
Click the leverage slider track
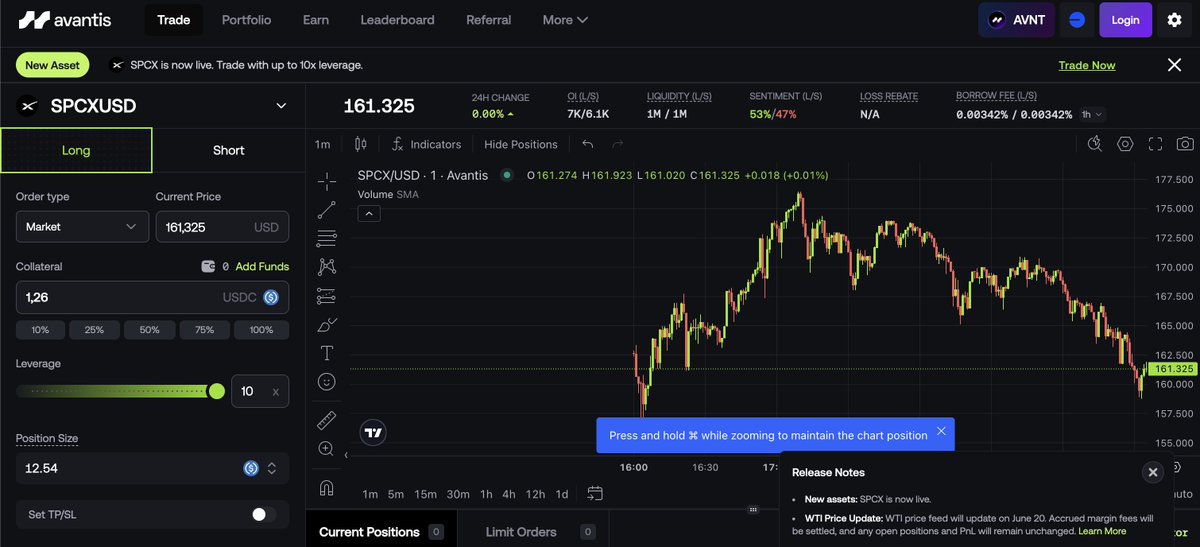[x=116, y=391]
